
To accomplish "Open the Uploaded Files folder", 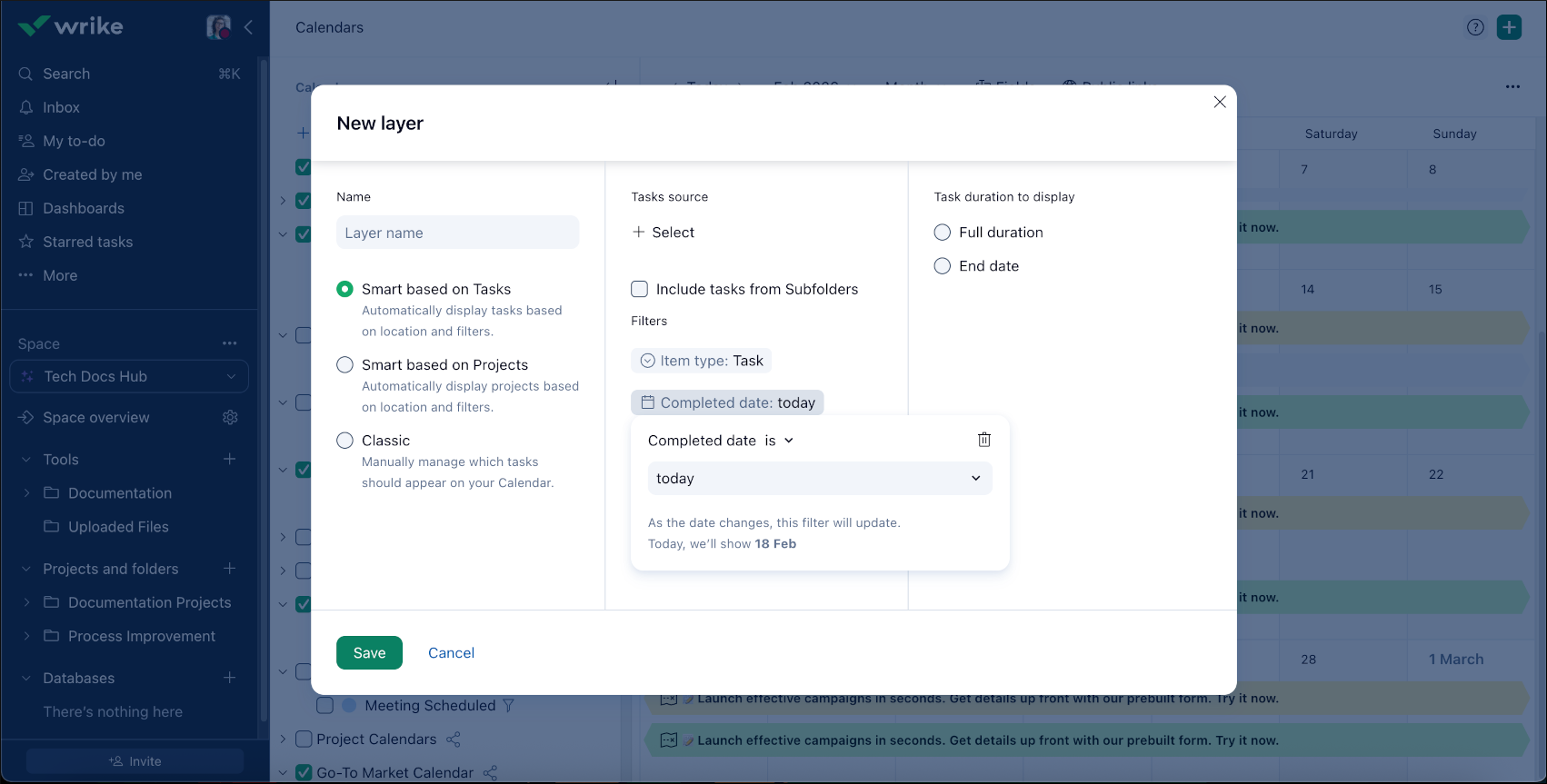I will [118, 527].
